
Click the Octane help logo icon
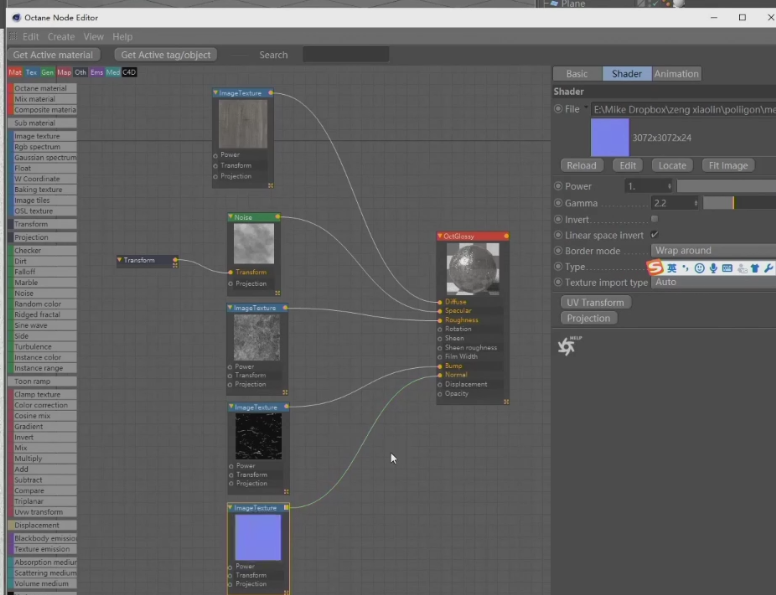[567, 346]
